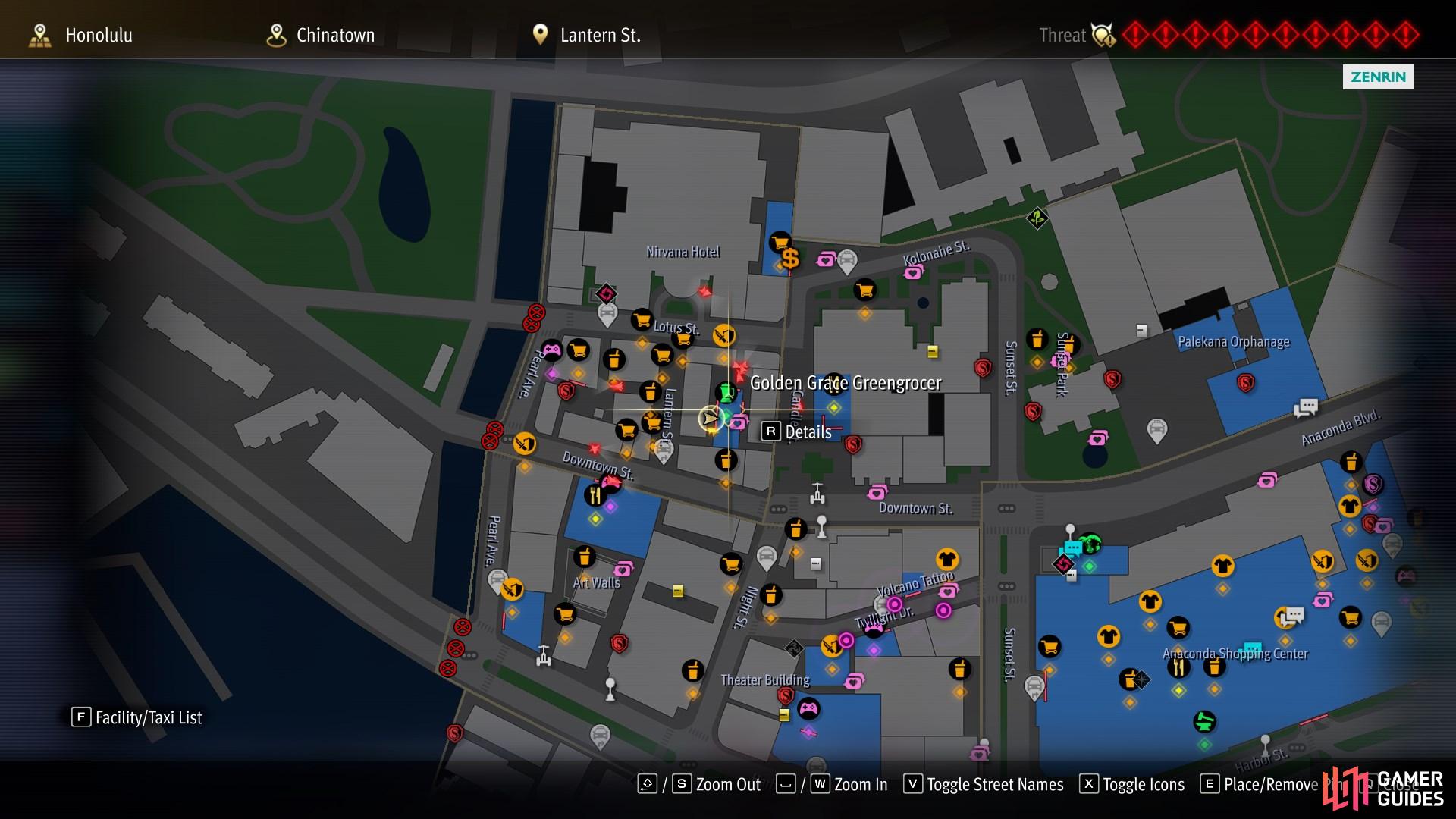Viewport: 1456px width, 819px height.
Task: Select the Chinatown district header
Action: coord(321,35)
